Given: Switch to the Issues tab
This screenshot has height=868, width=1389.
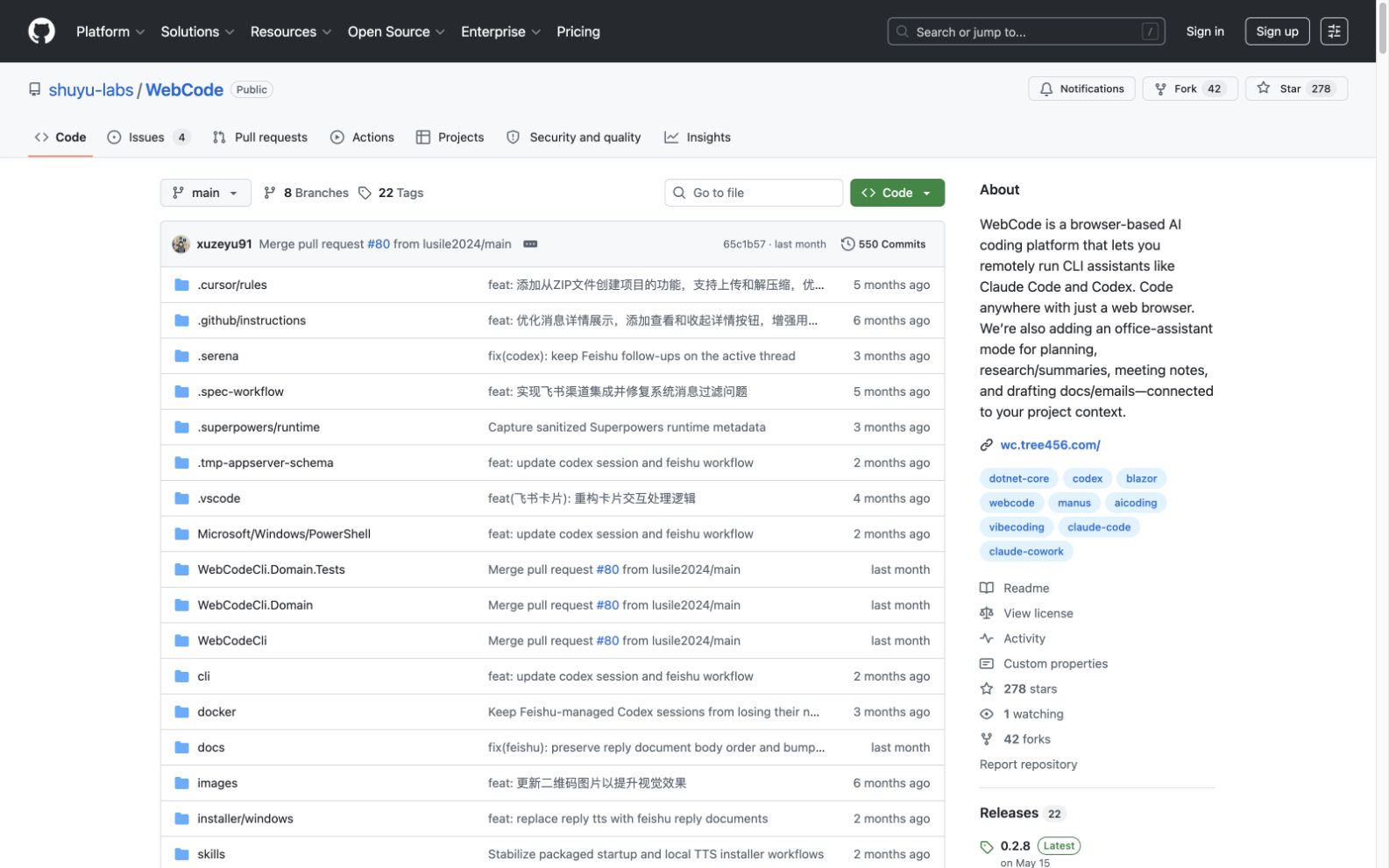Looking at the screenshot, I should click(x=148, y=138).
